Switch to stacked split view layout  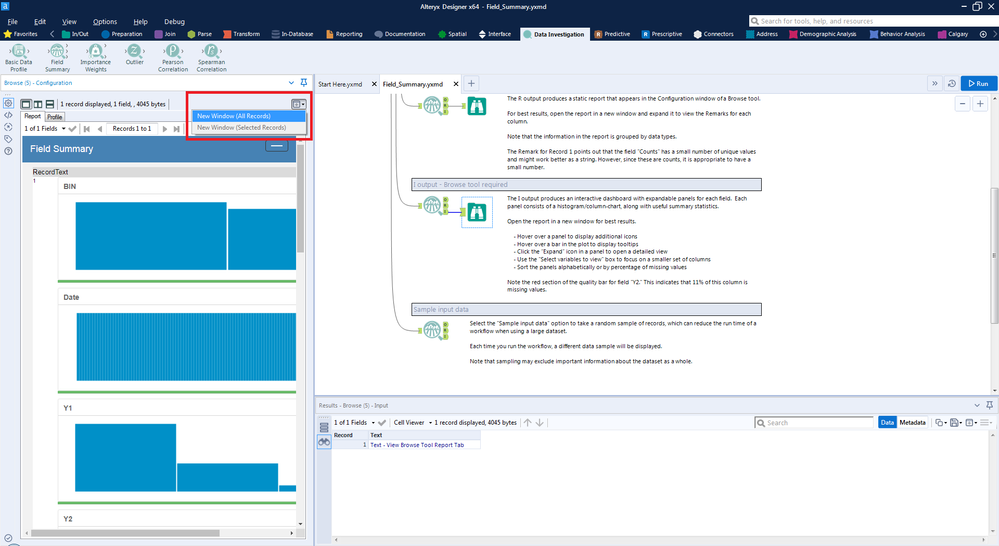coord(50,104)
